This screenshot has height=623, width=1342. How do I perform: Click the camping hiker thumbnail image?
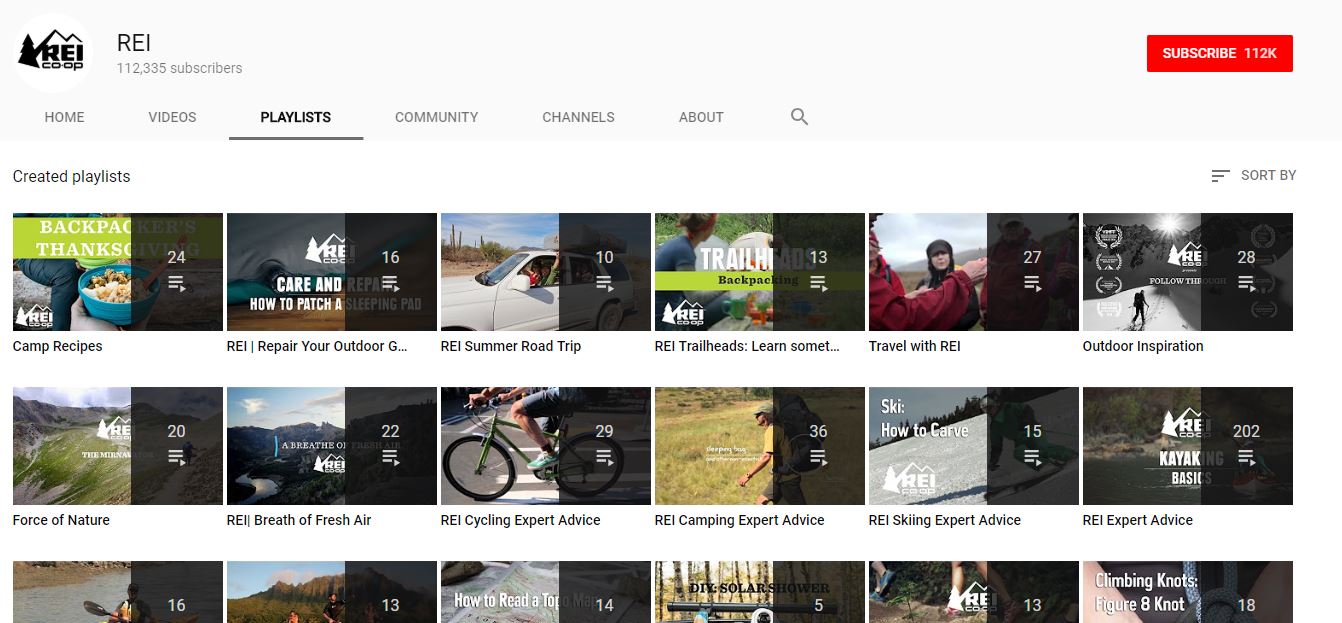[x=760, y=446]
